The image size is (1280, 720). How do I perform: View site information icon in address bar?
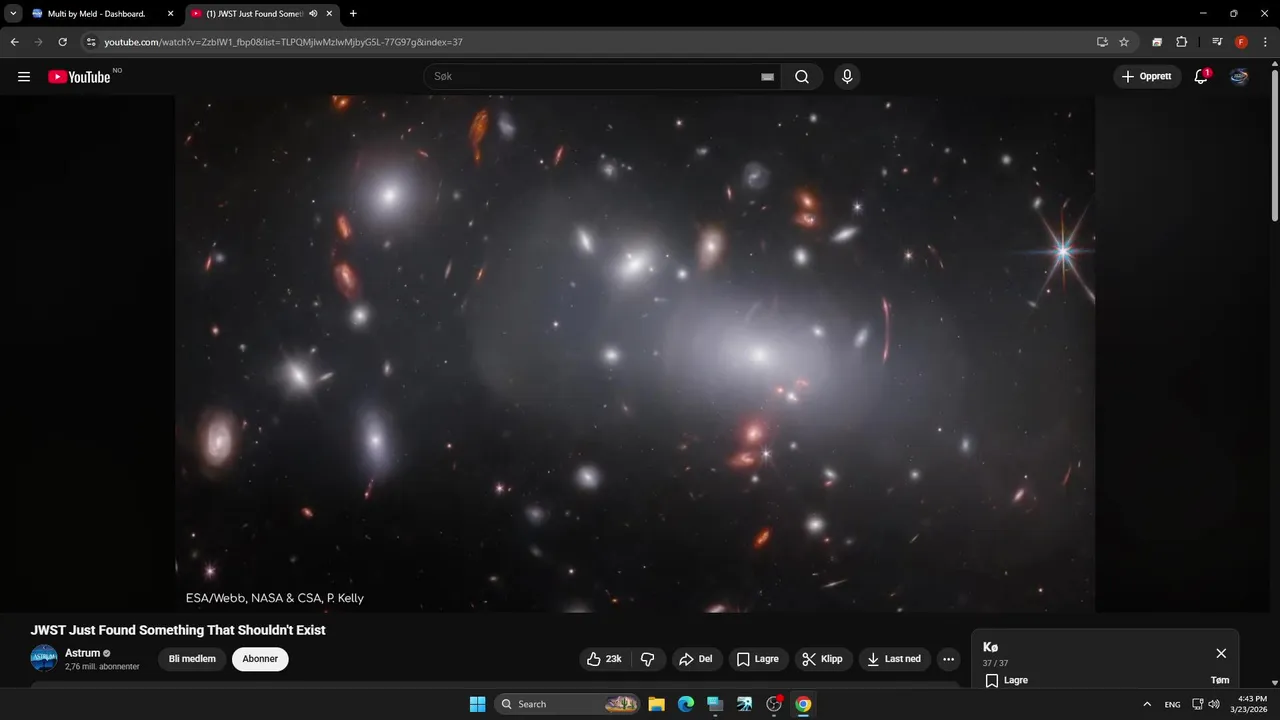pyautogui.click(x=90, y=42)
